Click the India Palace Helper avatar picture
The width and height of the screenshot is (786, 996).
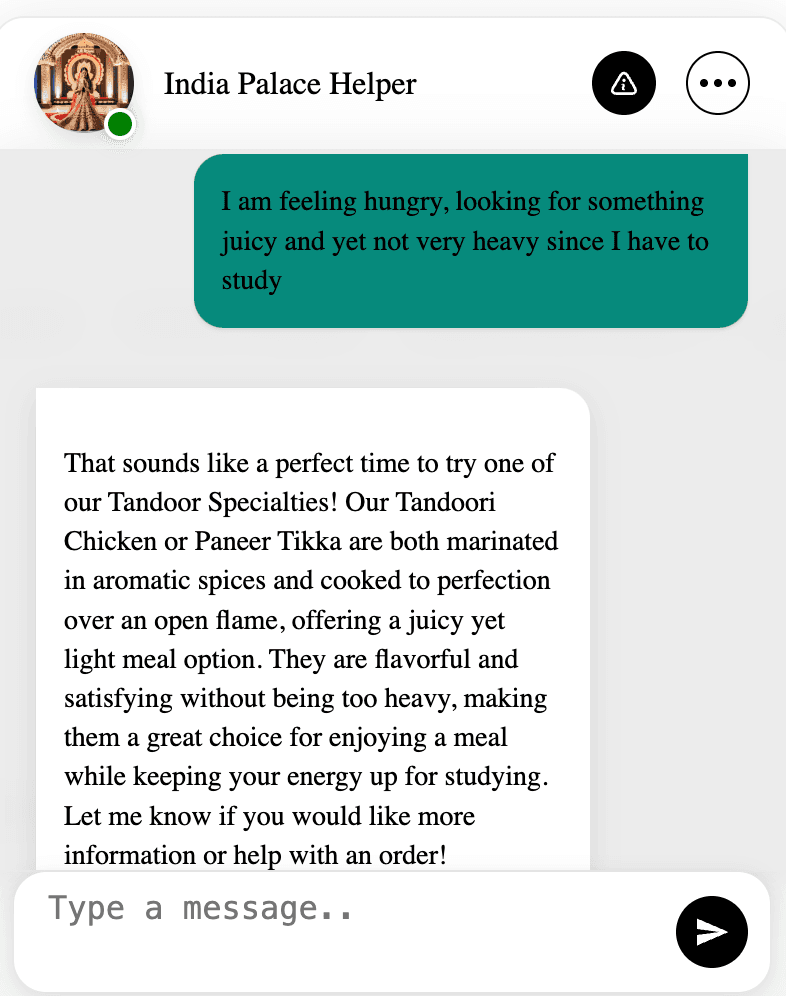pyautogui.click(x=84, y=83)
